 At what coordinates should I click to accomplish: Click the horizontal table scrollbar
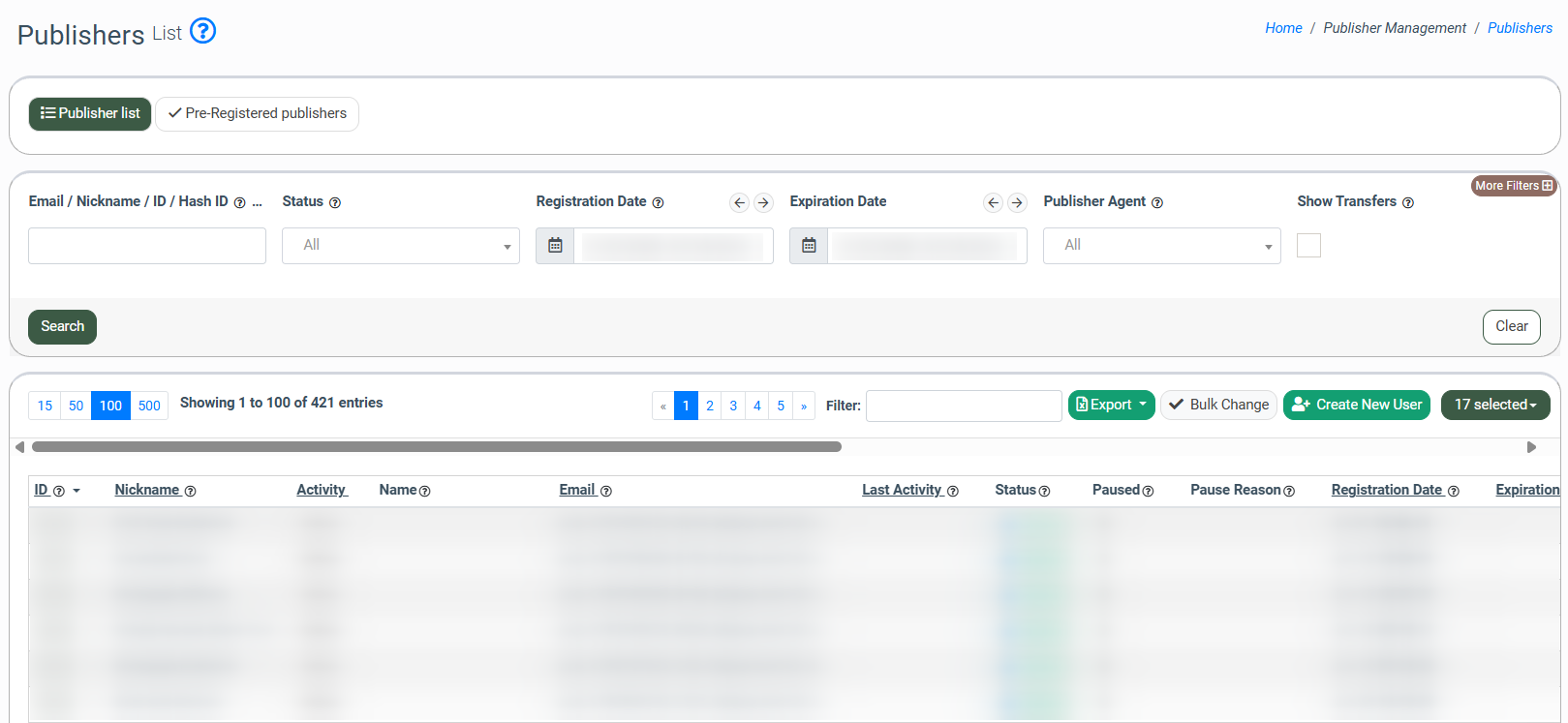436,447
